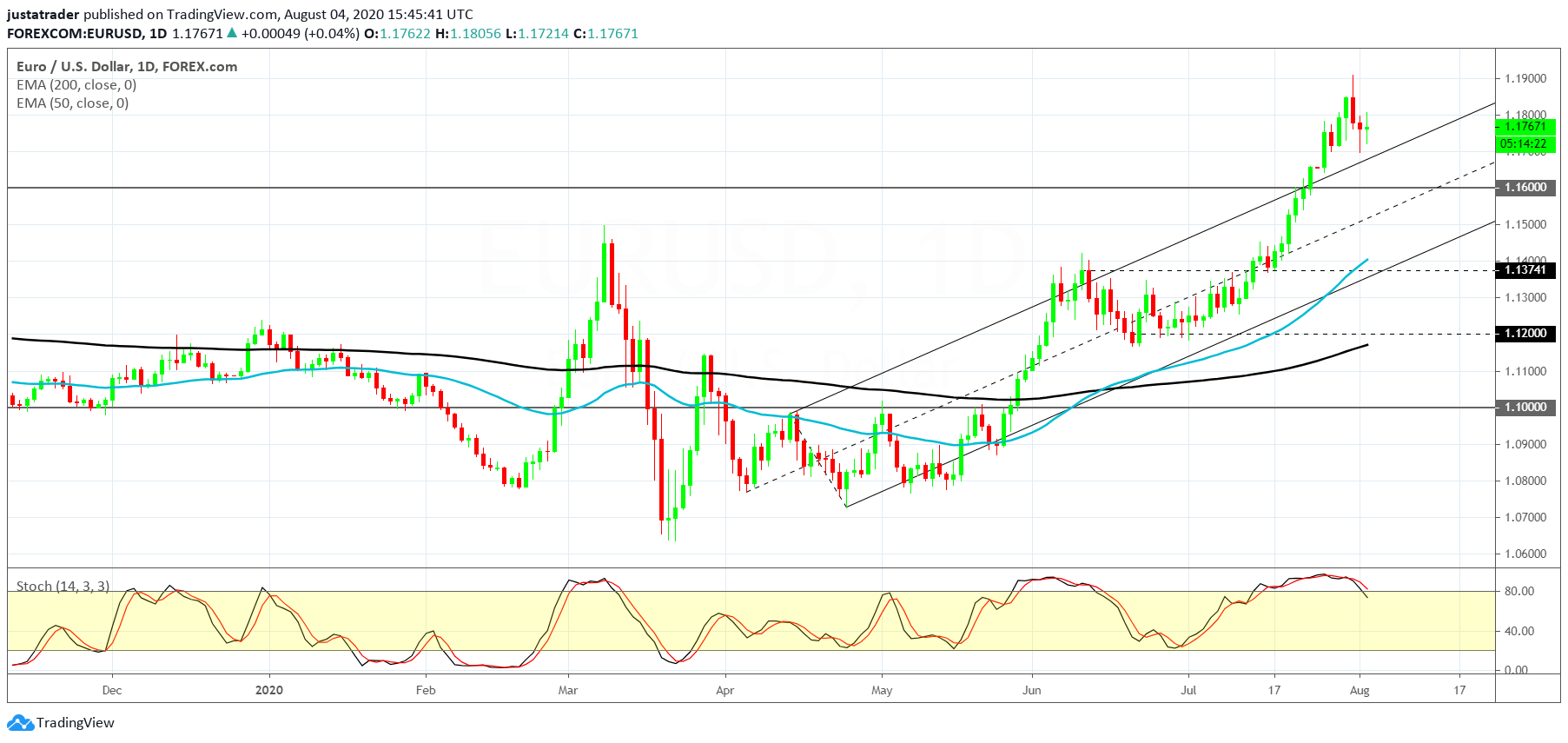Click the 2020 label on time axis
The image size is (1568, 743).
[x=269, y=691]
